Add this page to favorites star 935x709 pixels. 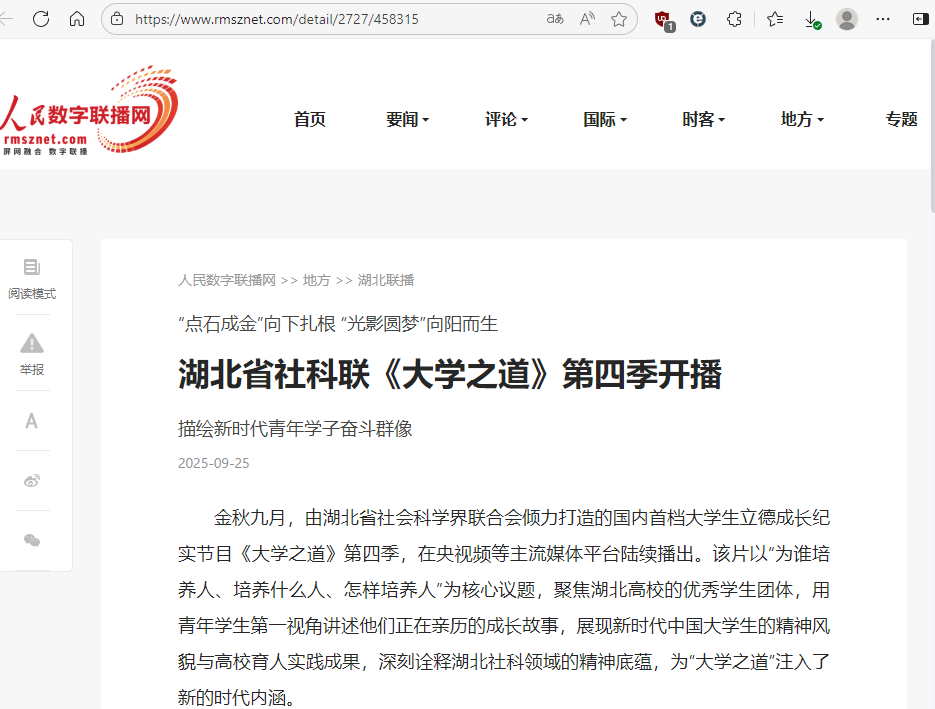(x=619, y=19)
